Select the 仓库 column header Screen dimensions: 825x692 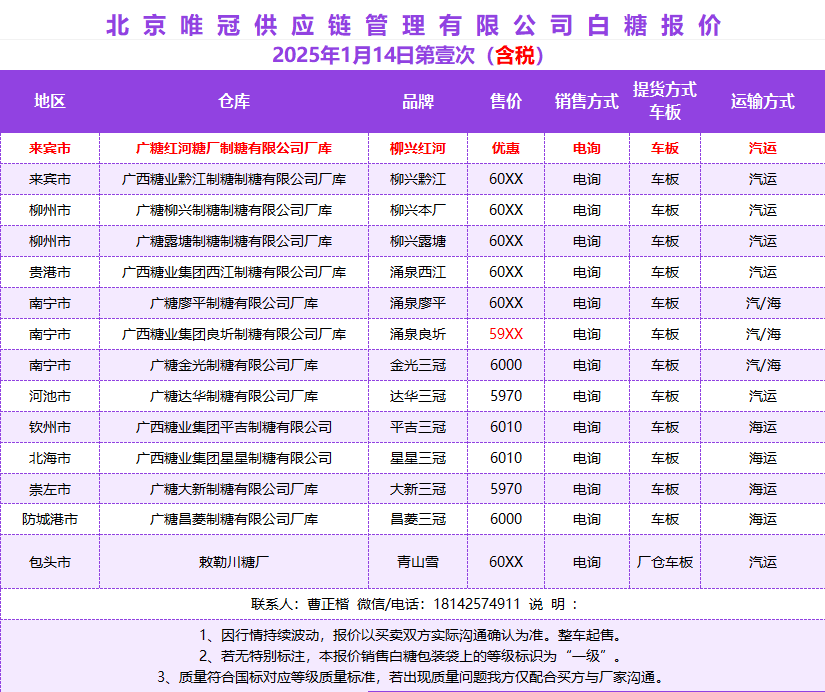[x=234, y=101]
